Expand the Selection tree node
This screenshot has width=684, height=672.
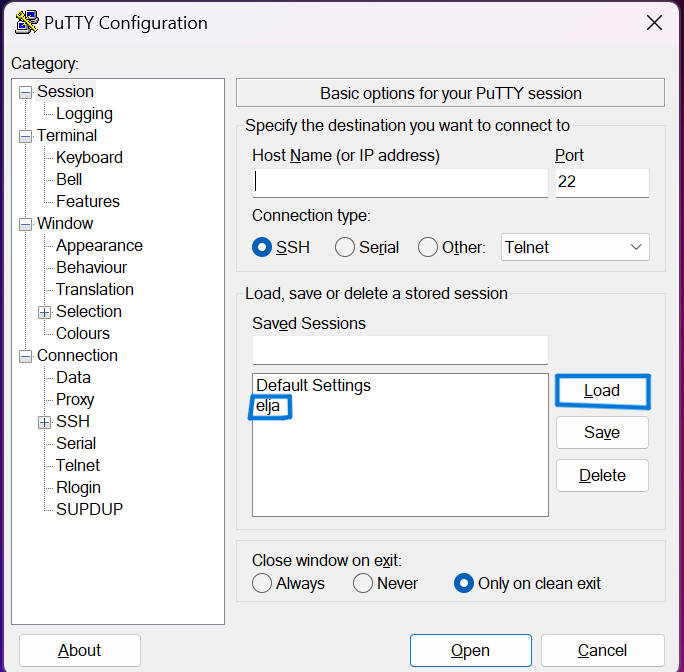[44, 312]
